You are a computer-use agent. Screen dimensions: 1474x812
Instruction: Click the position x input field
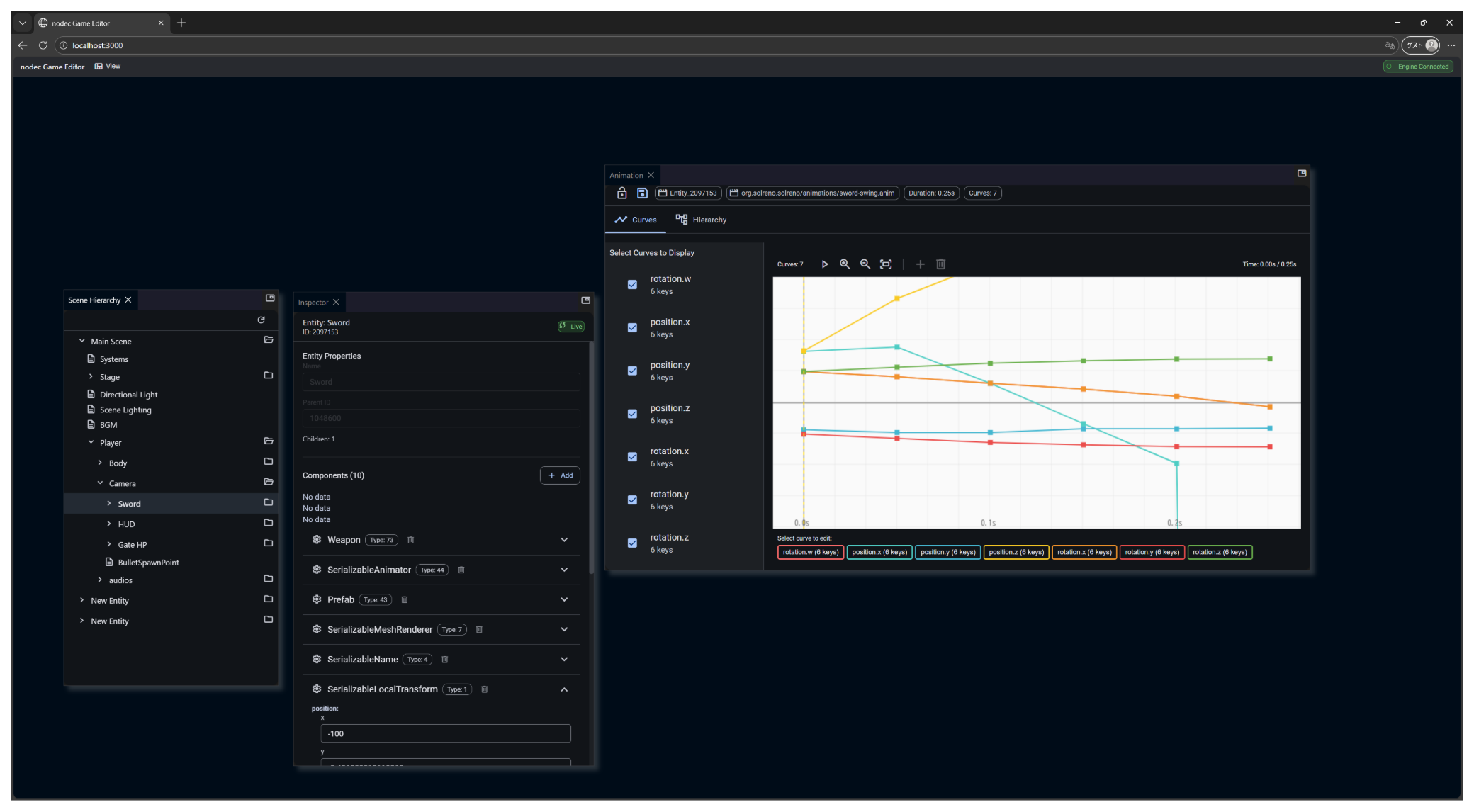pos(445,734)
